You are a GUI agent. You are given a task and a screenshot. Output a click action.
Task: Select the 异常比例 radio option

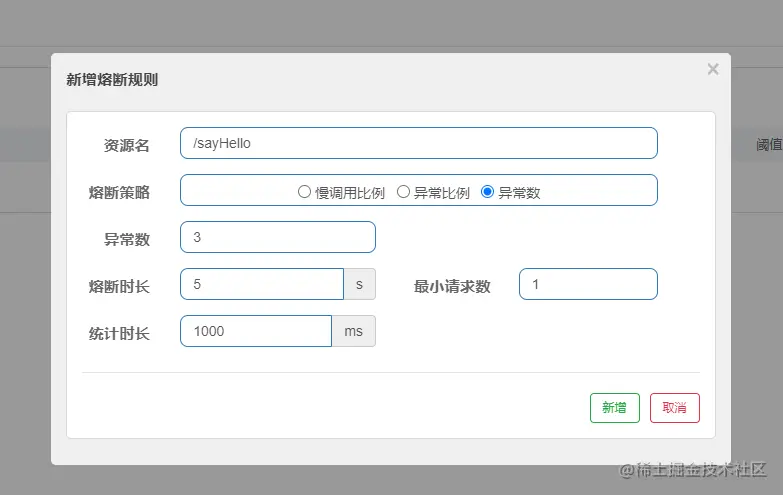pyautogui.click(x=403, y=192)
